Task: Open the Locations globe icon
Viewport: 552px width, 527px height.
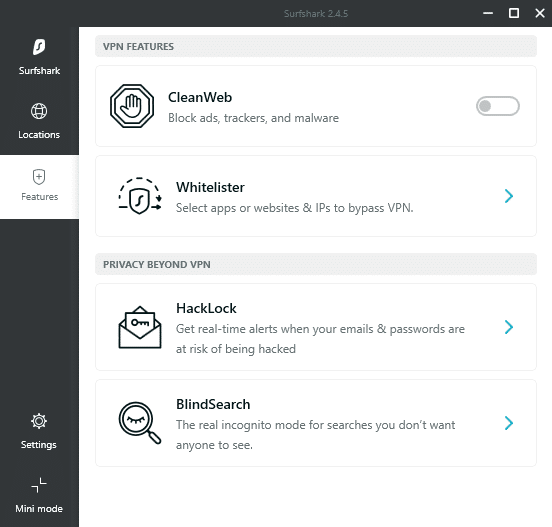Action: [x=39, y=111]
